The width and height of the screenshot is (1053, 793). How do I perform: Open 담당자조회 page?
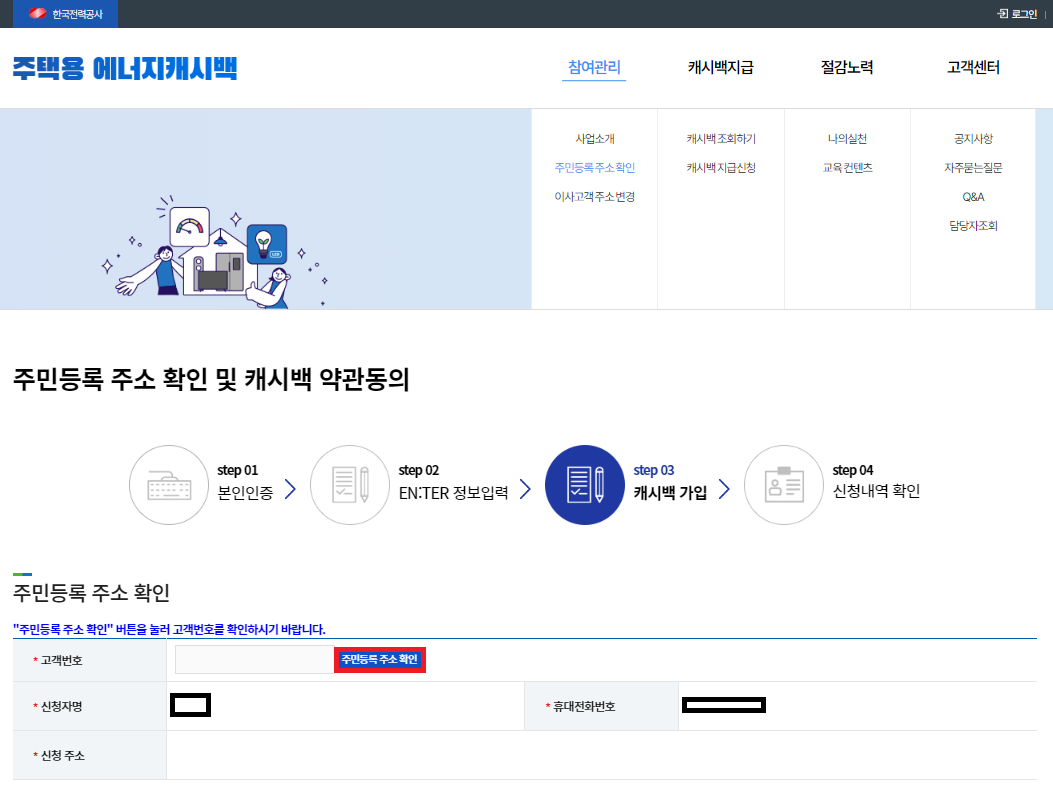pyautogui.click(x=973, y=225)
